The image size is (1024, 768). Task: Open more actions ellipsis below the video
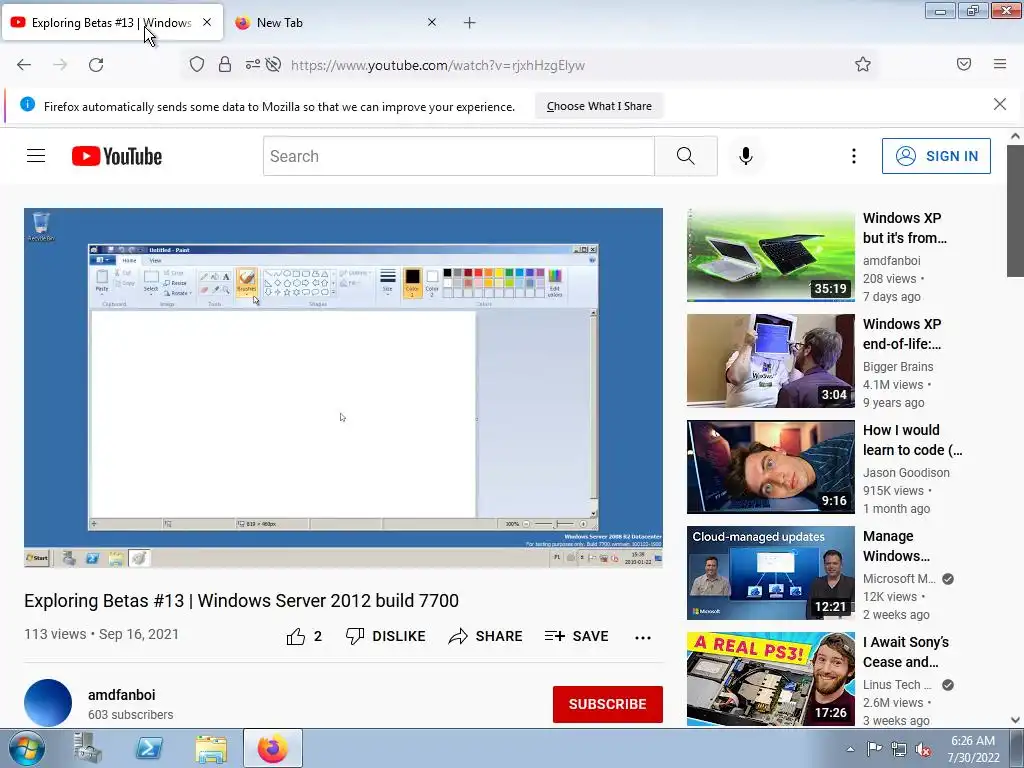[x=643, y=637]
